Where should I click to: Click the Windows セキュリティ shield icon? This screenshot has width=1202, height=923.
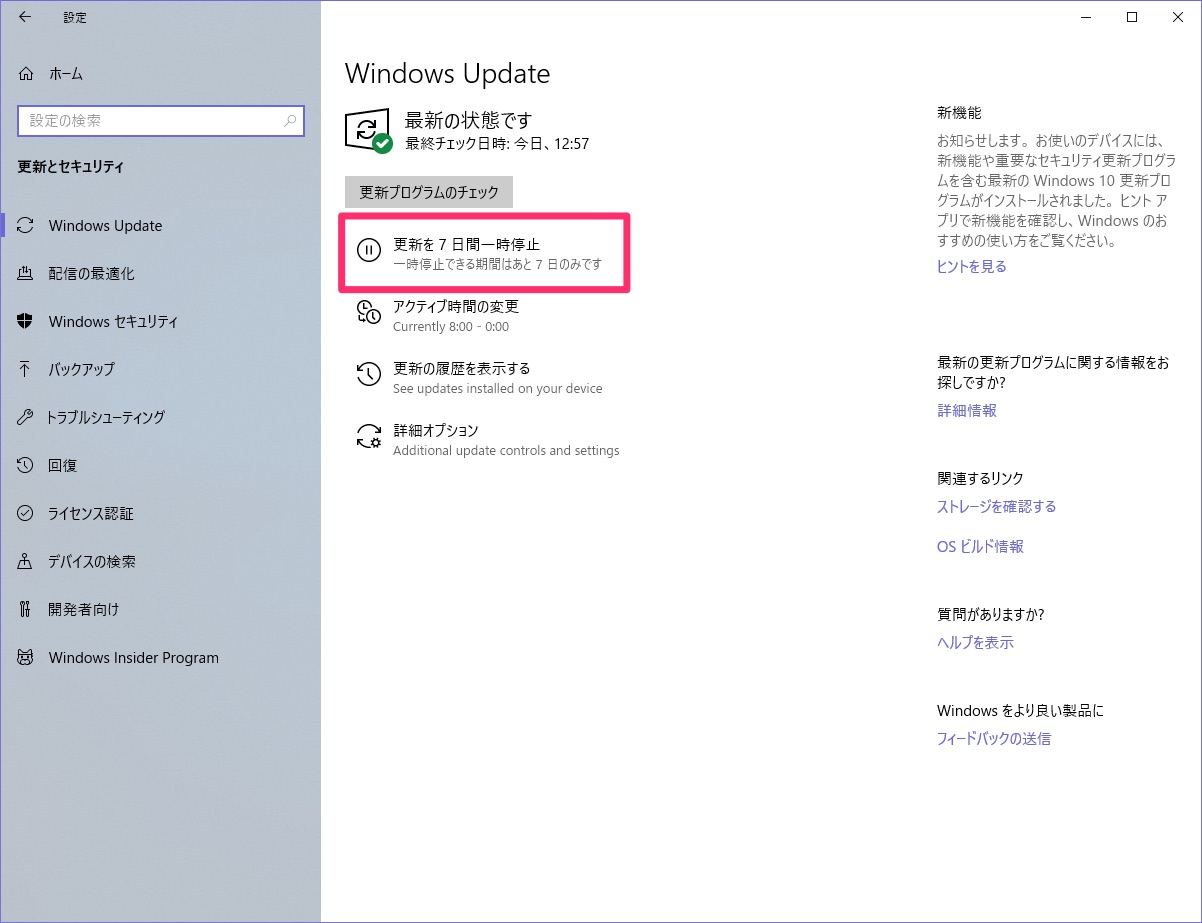coord(26,321)
